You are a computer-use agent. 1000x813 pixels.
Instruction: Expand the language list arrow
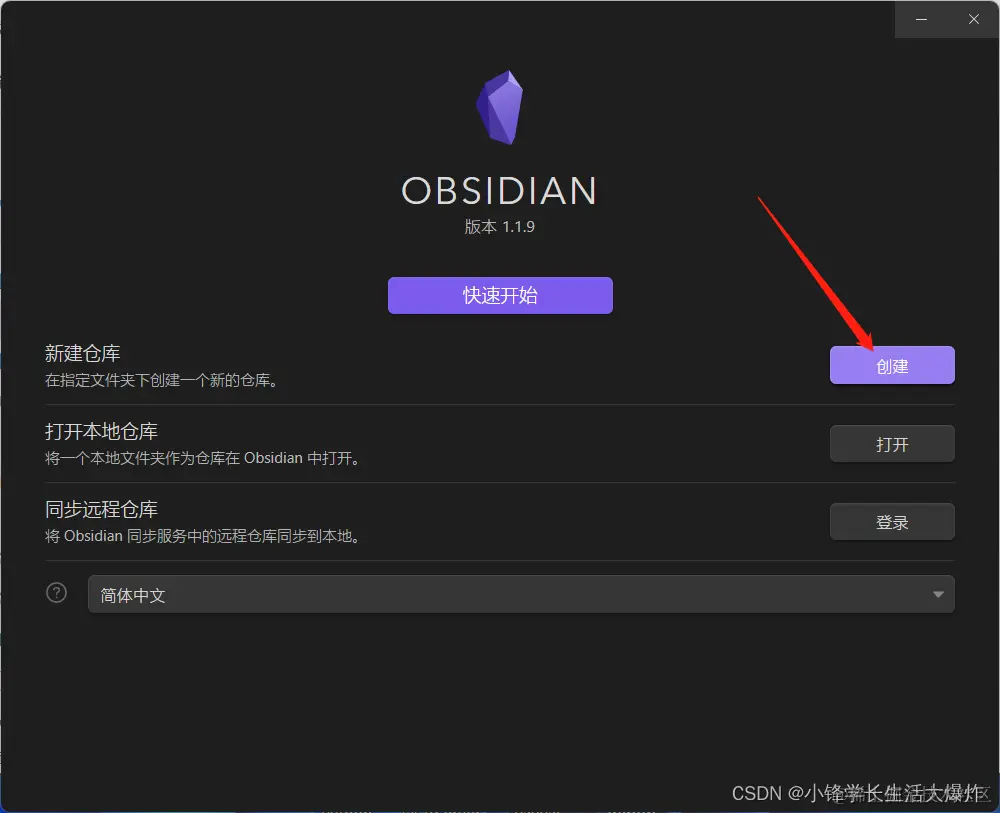click(x=938, y=594)
